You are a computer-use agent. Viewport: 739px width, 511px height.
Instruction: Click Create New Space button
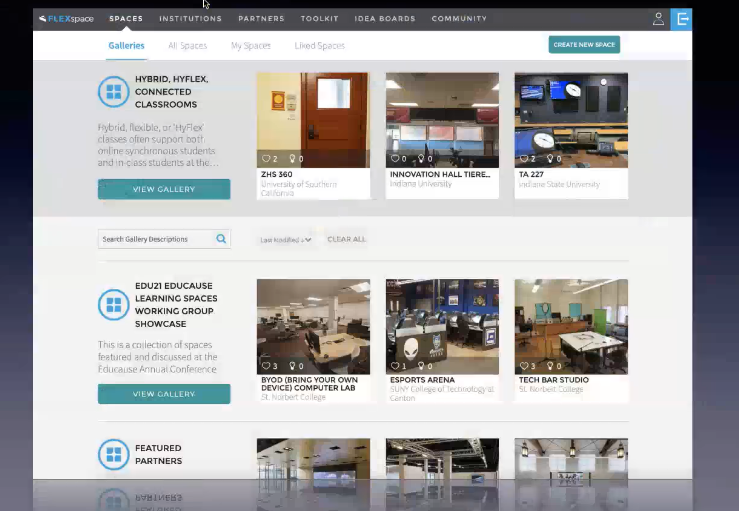pyautogui.click(x=584, y=45)
